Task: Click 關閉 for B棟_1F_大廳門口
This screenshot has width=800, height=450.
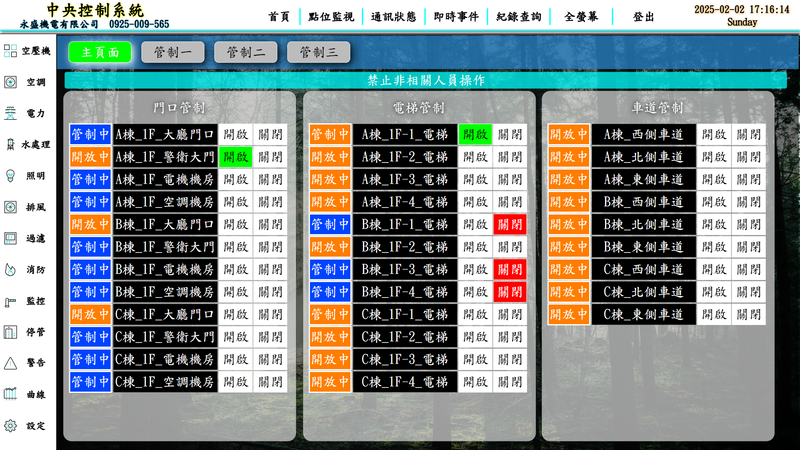Action: (270, 224)
